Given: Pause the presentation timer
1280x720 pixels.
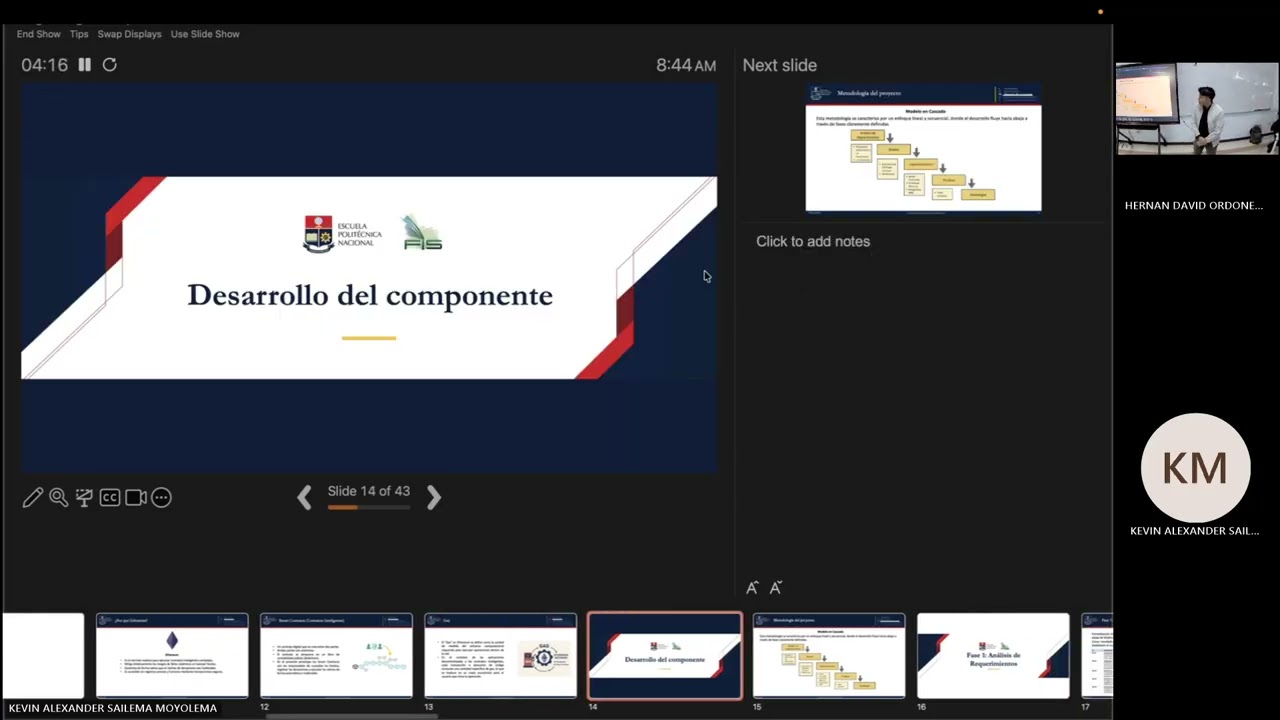Looking at the screenshot, I should 84,65.
